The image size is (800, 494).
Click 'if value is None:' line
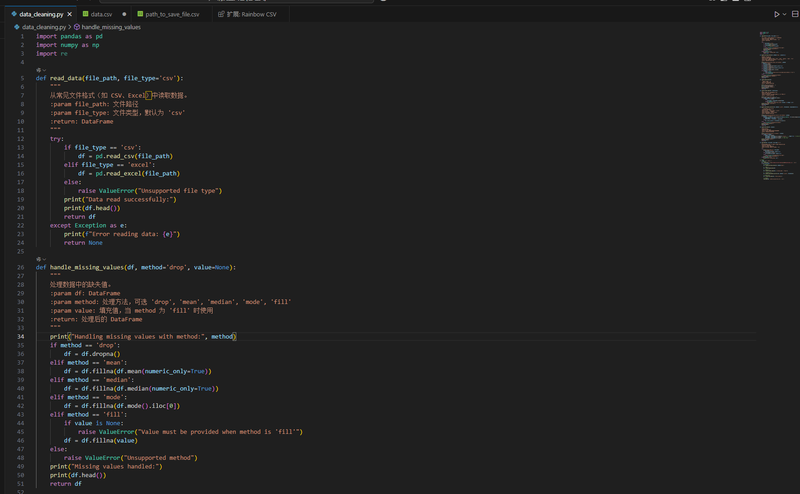tap(93, 423)
